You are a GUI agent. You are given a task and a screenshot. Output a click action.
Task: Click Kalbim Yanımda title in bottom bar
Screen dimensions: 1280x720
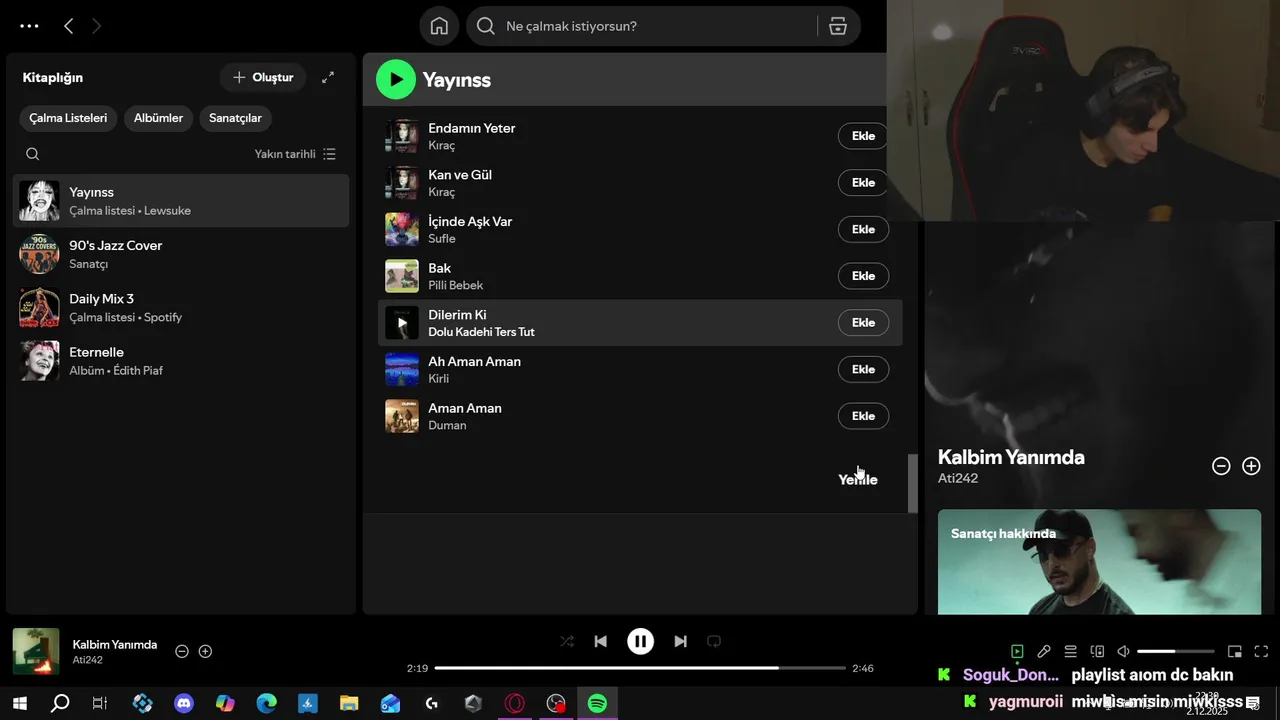[x=115, y=645]
